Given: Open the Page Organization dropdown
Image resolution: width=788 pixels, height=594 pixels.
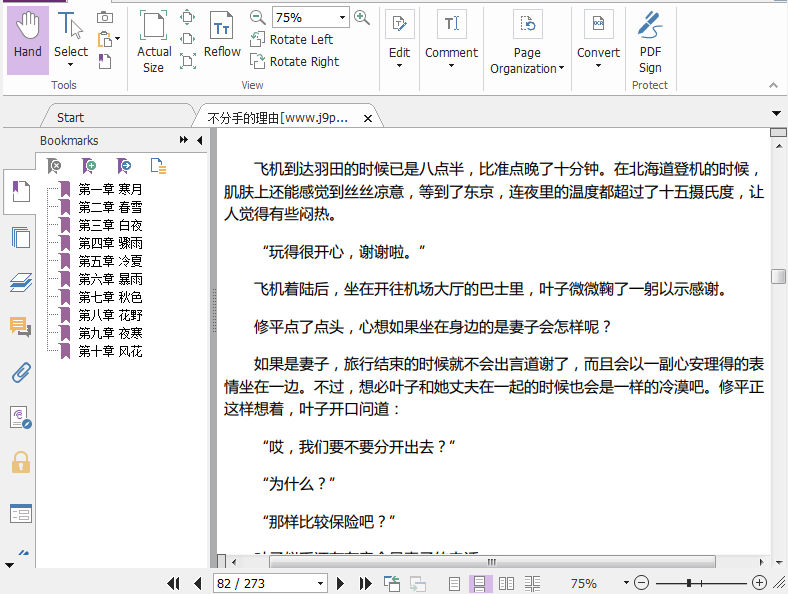Looking at the screenshot, I should [x=527, y=42].
